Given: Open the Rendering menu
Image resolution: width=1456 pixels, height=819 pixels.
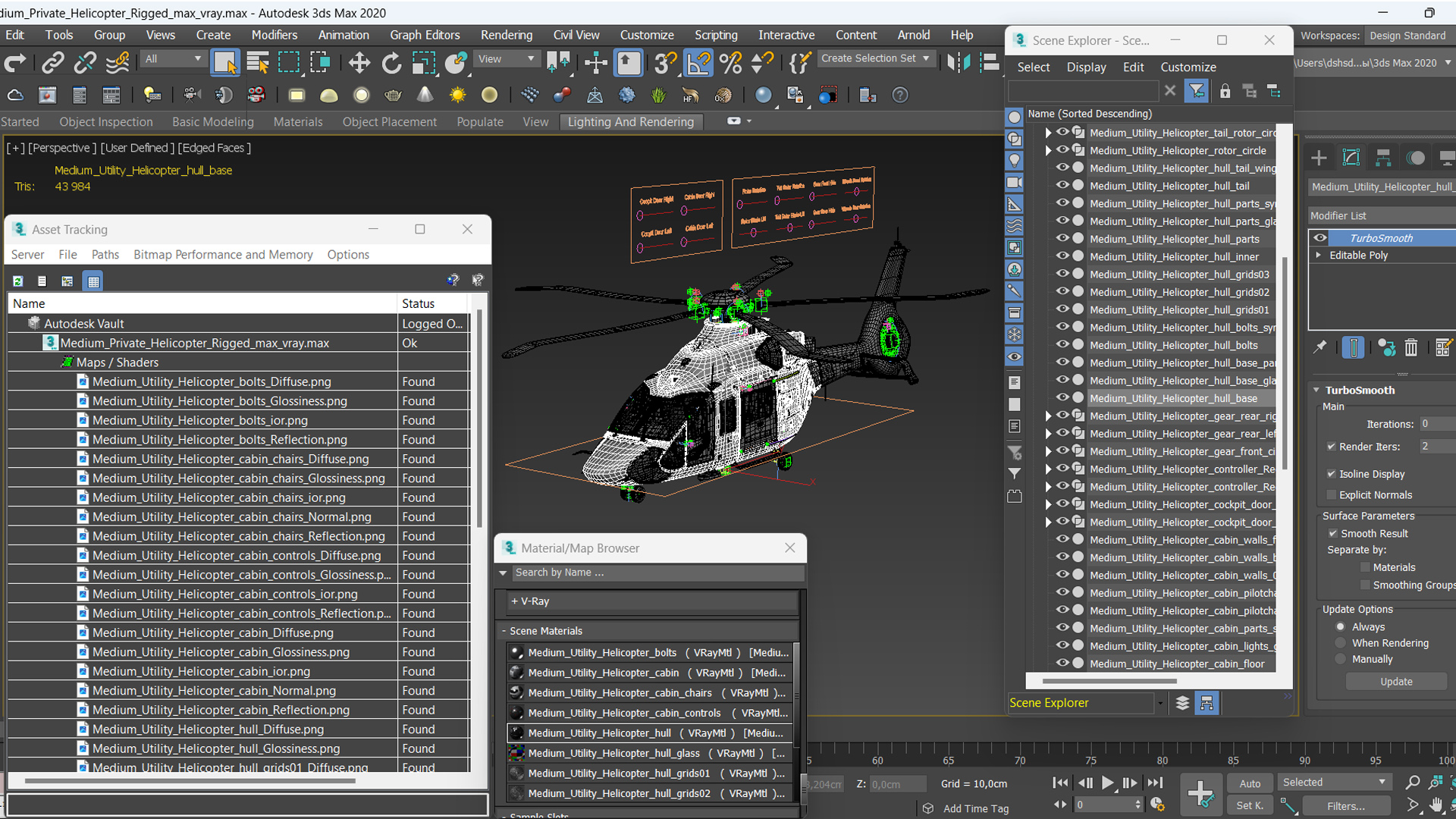Looking at the screenshot, I should 507,35.
